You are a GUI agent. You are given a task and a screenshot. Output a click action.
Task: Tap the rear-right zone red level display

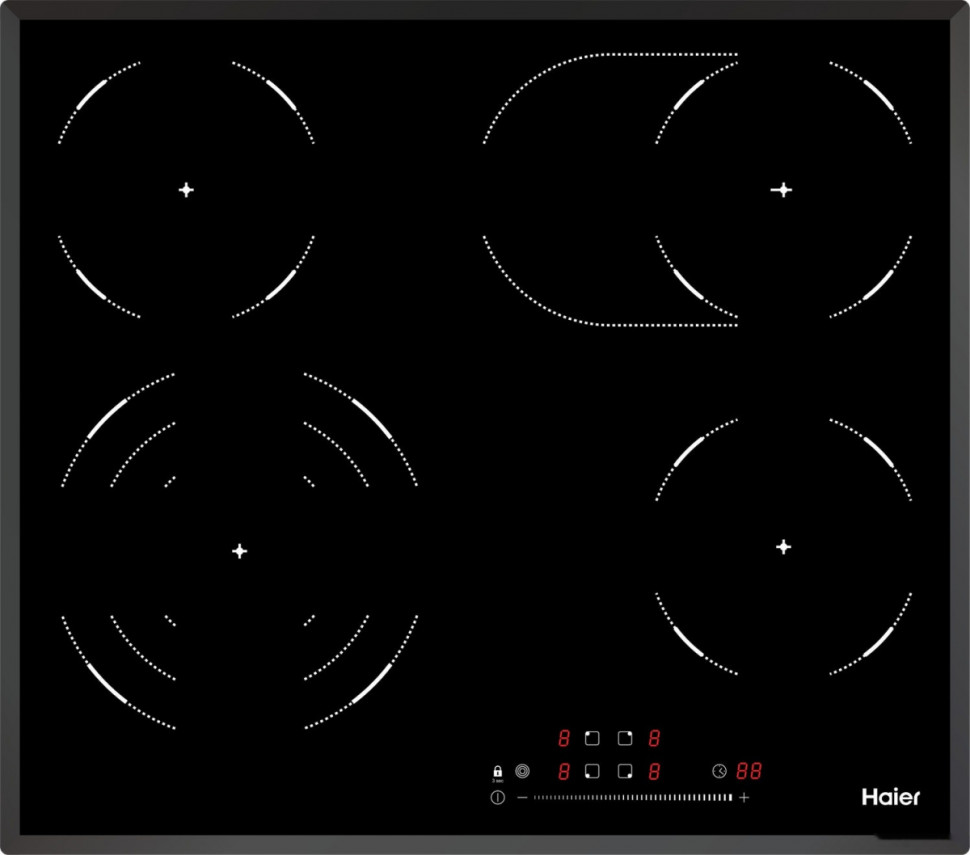654,739
